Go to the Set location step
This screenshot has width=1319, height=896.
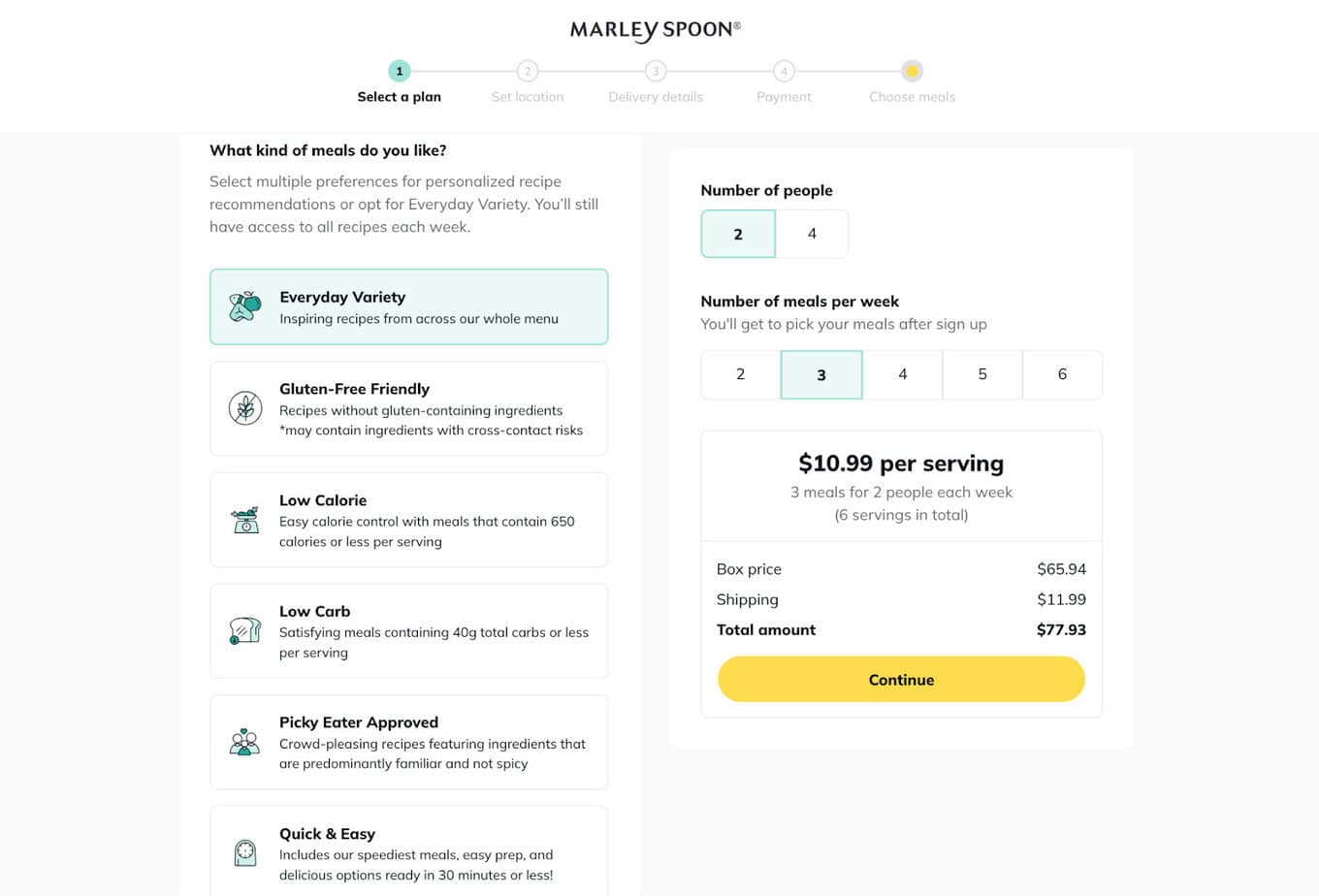click(x=528, y=71)
